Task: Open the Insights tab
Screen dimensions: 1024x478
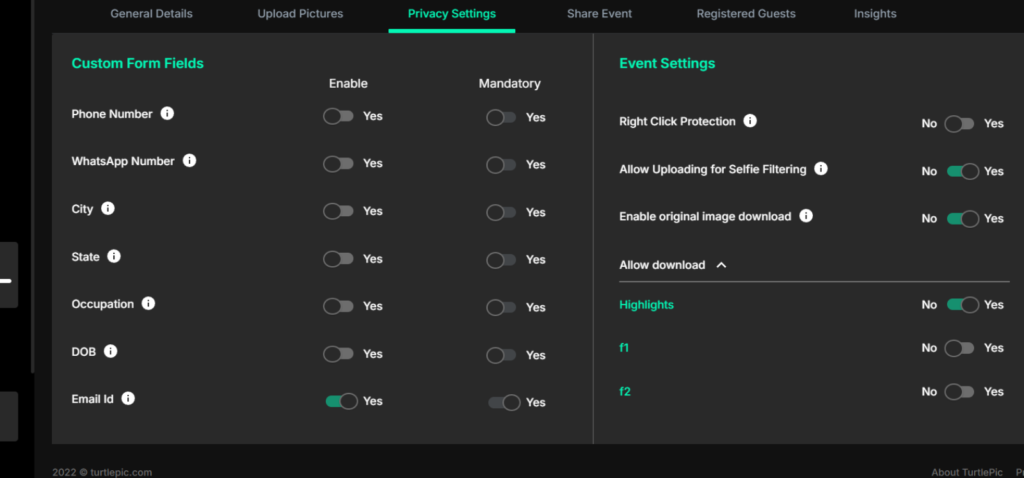Action: coord(875,14)
